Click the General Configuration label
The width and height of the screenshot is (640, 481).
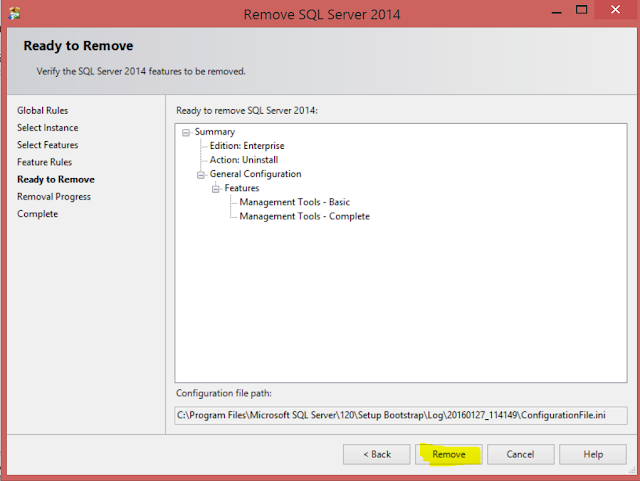(x=256, y=174)
